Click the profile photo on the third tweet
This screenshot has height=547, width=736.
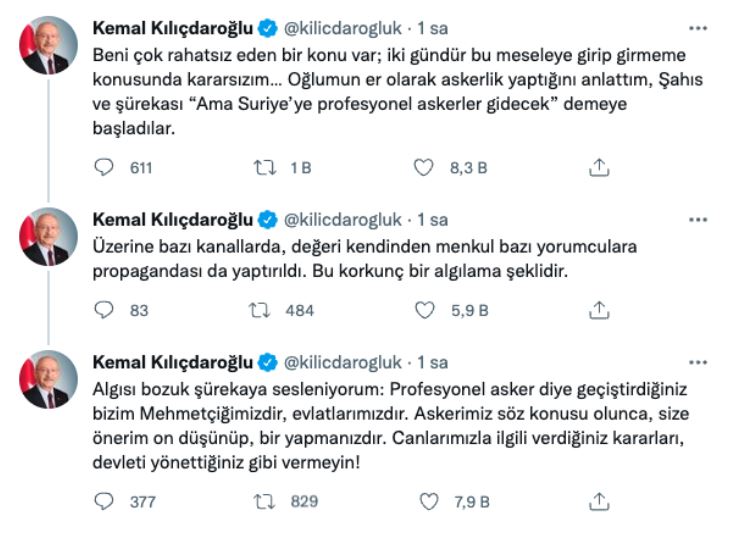[48, 380]
